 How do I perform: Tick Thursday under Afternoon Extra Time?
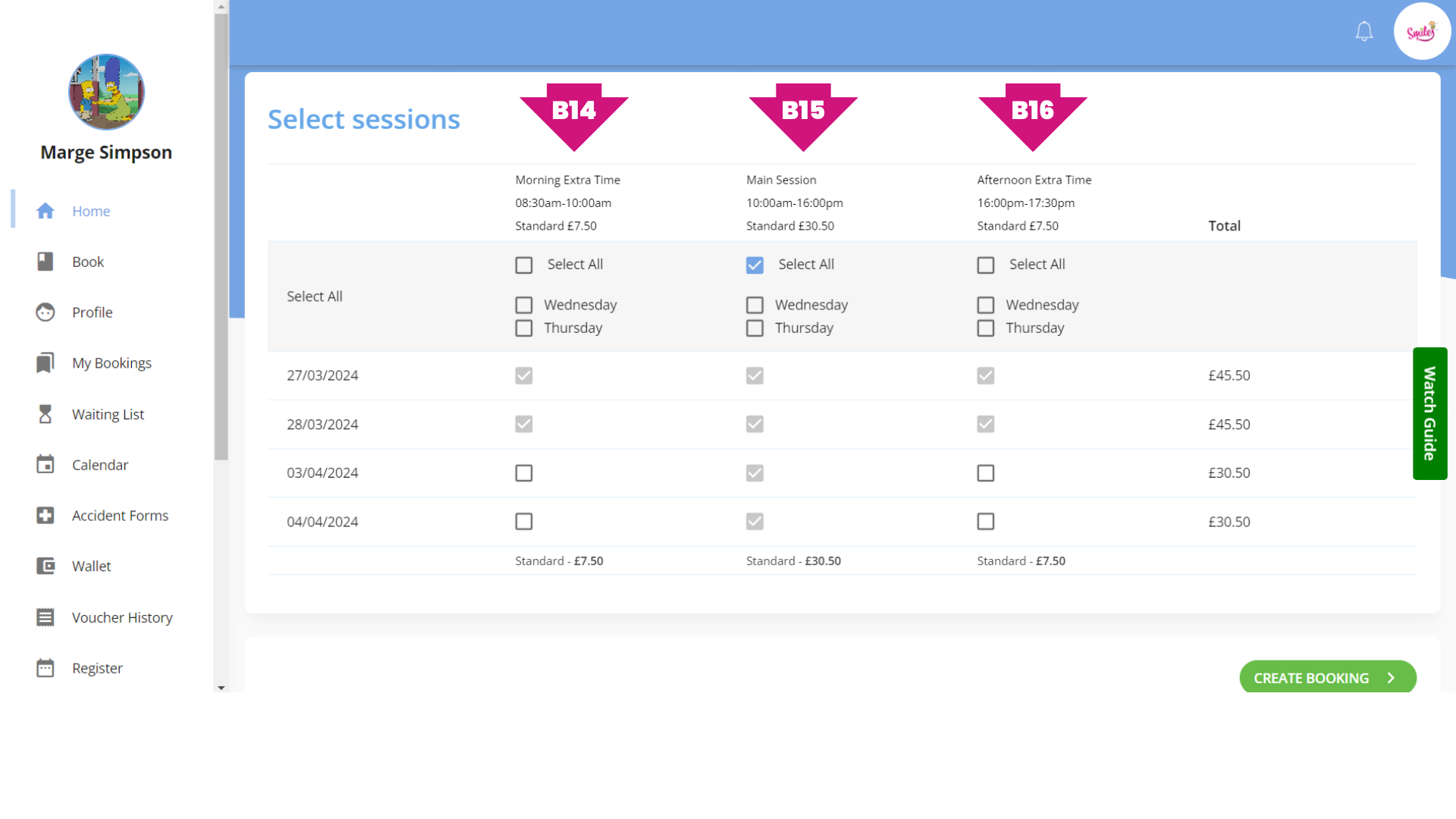(986, 328)
